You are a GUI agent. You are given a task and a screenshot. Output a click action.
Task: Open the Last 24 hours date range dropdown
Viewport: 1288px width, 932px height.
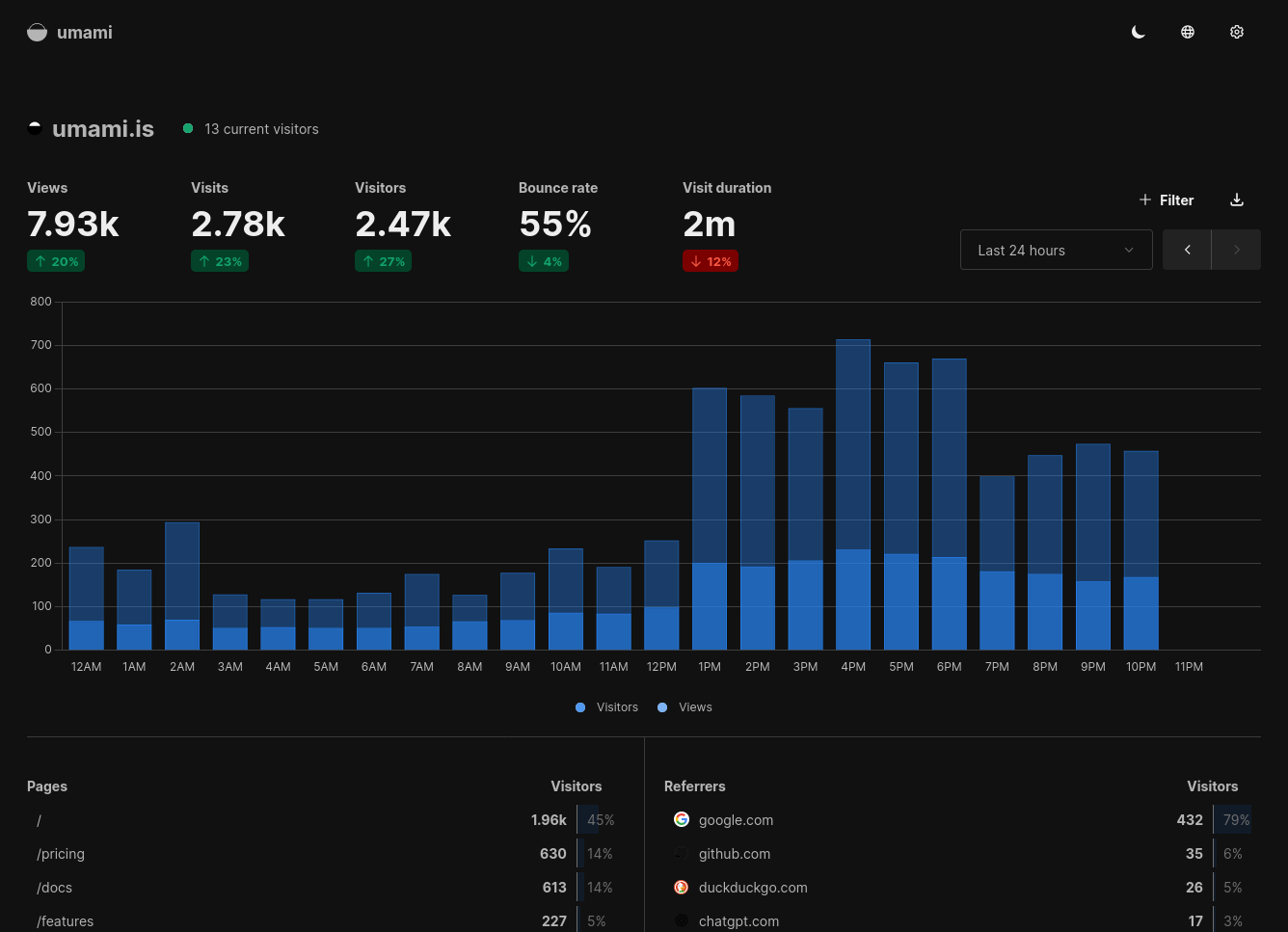(1057, 250)
